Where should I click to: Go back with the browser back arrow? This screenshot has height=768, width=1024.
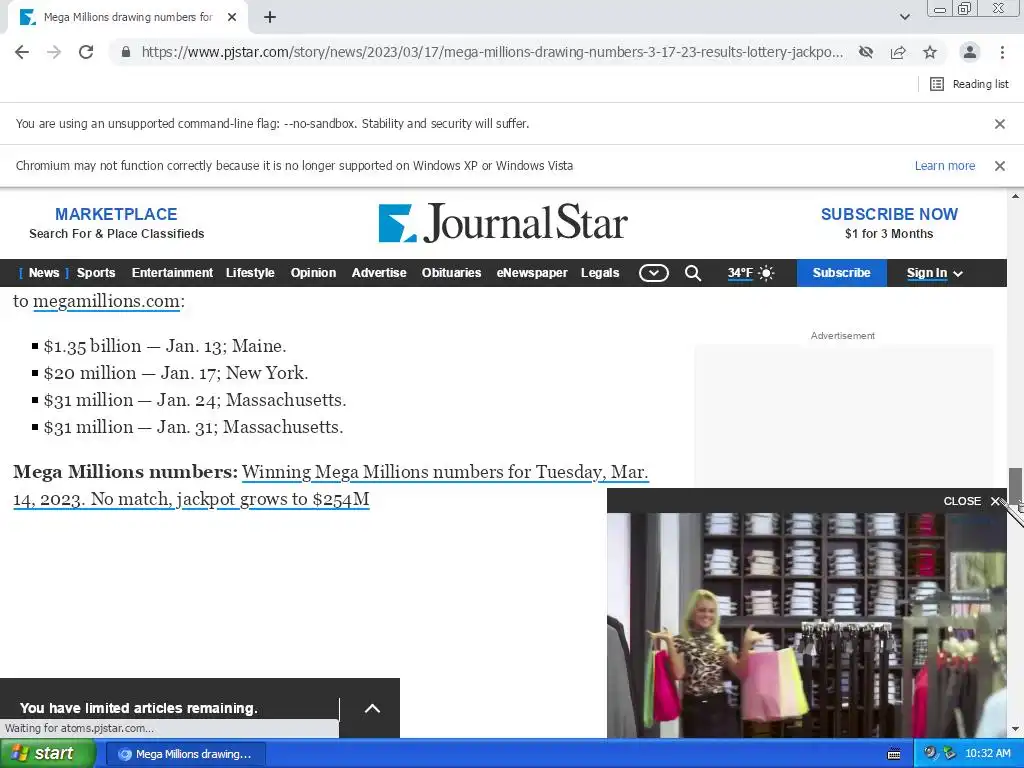click(x=22, y=52)
